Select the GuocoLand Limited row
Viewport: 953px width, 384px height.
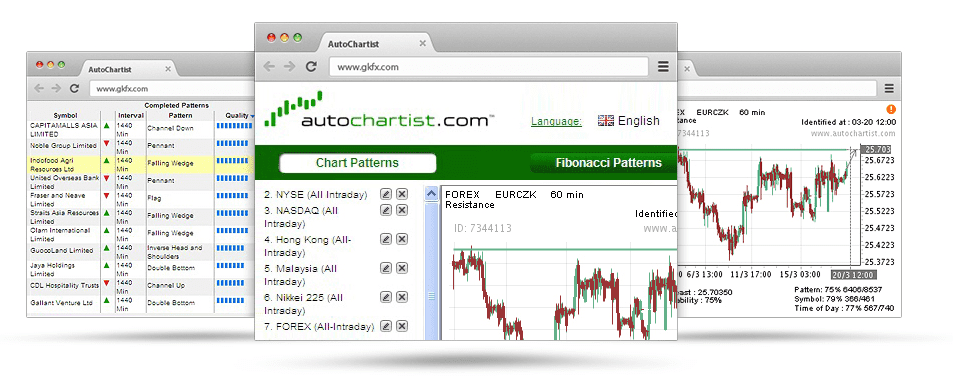click(x=141, y=251)
